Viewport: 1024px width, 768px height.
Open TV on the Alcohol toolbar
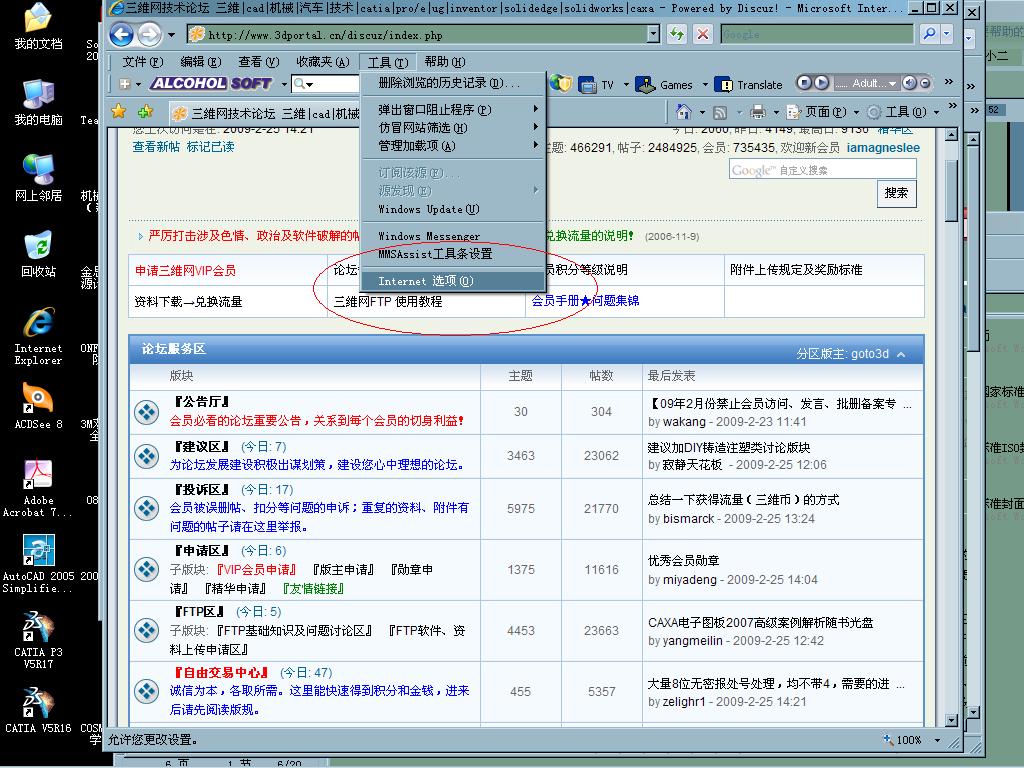pyautogui.click(x=596, y=84)
